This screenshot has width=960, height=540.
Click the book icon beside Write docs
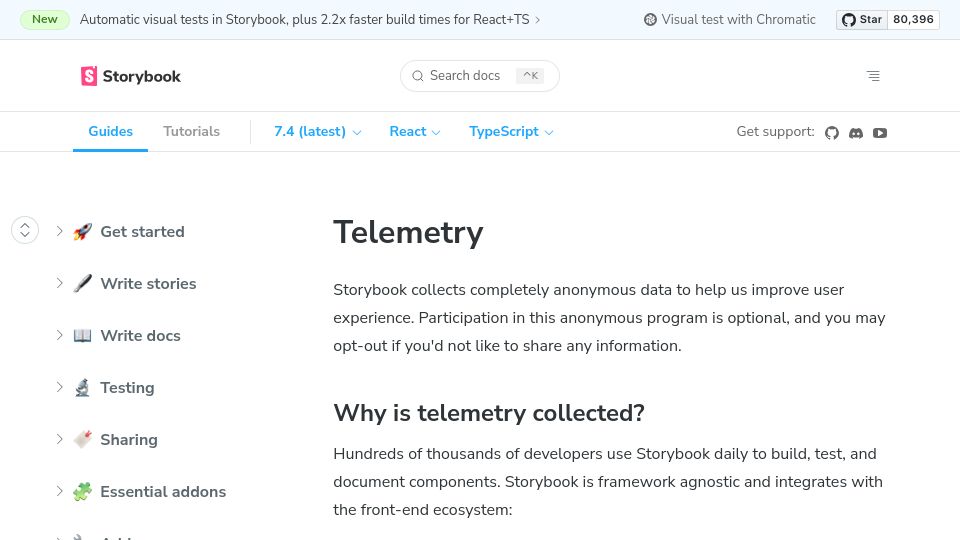[83, 336]
